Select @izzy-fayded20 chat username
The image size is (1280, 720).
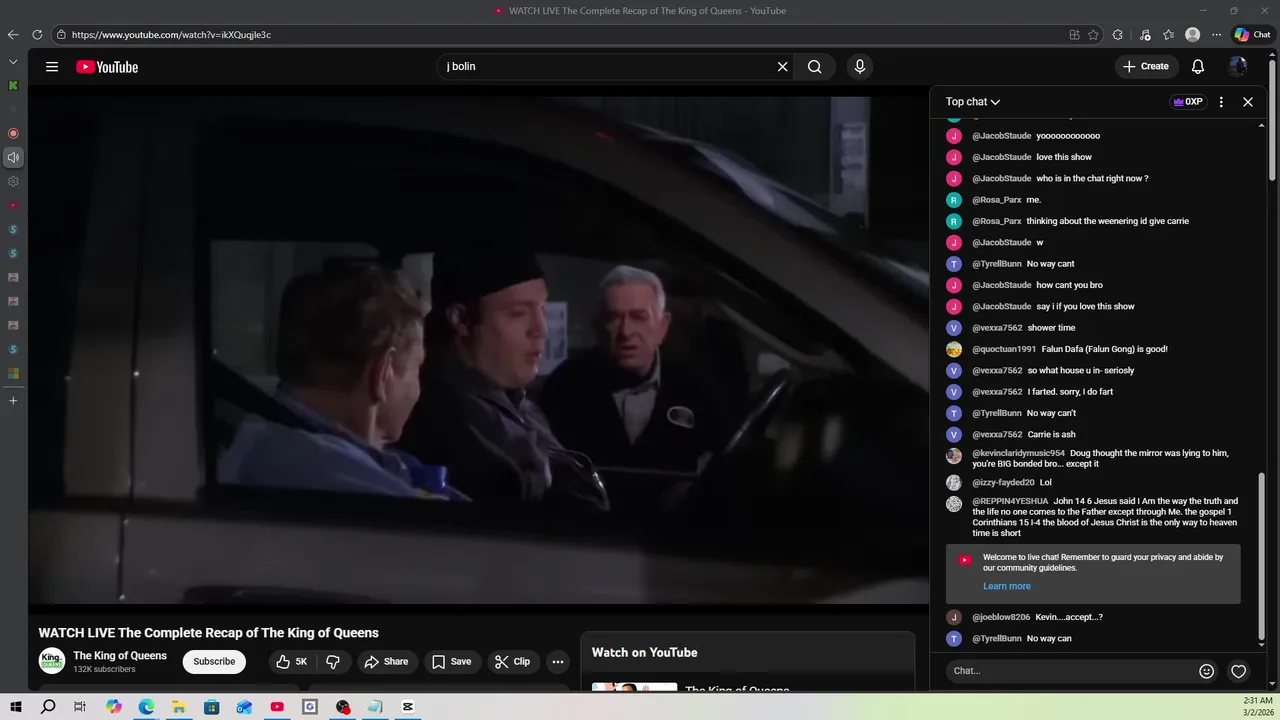point(1003,483)
